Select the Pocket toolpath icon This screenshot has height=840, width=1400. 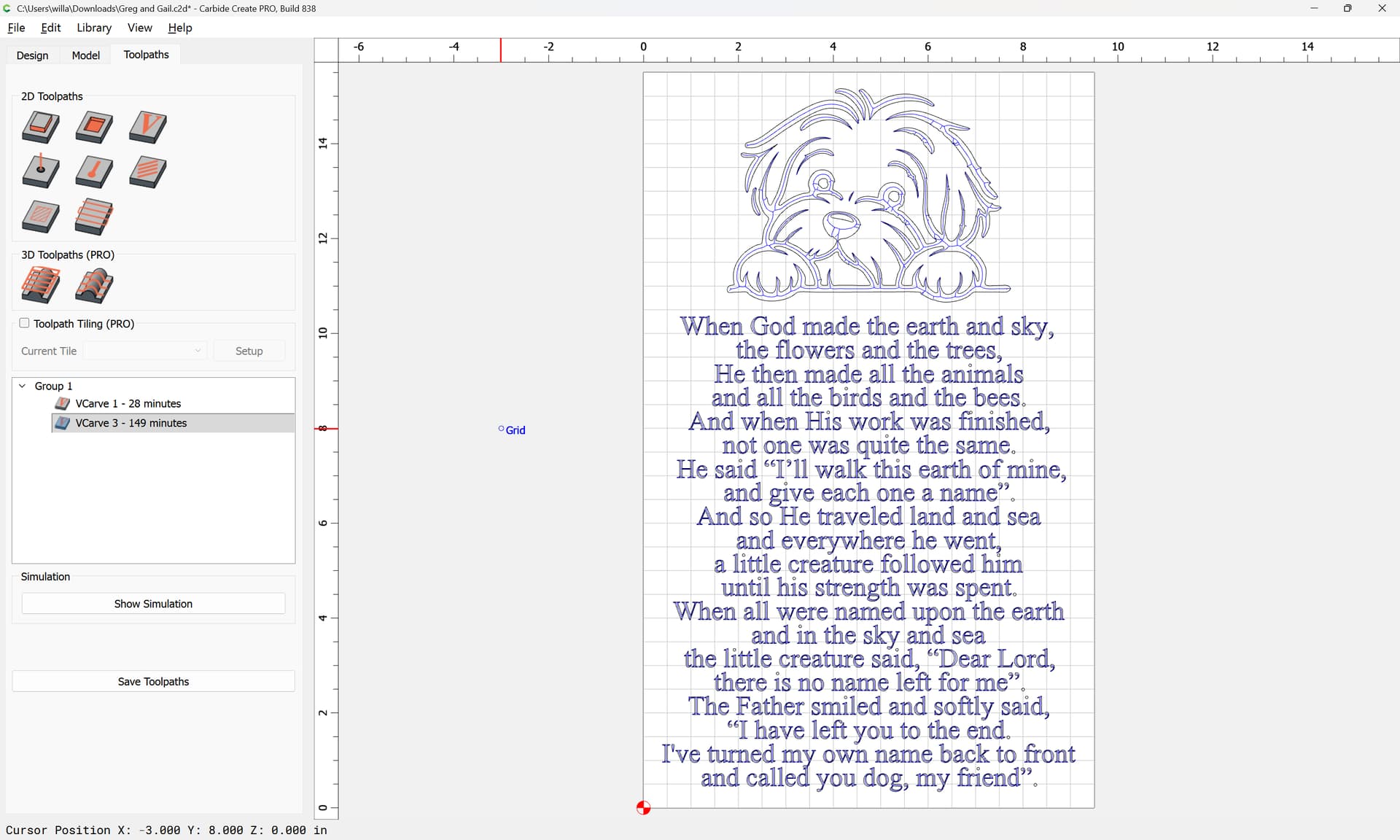[94, 127]
